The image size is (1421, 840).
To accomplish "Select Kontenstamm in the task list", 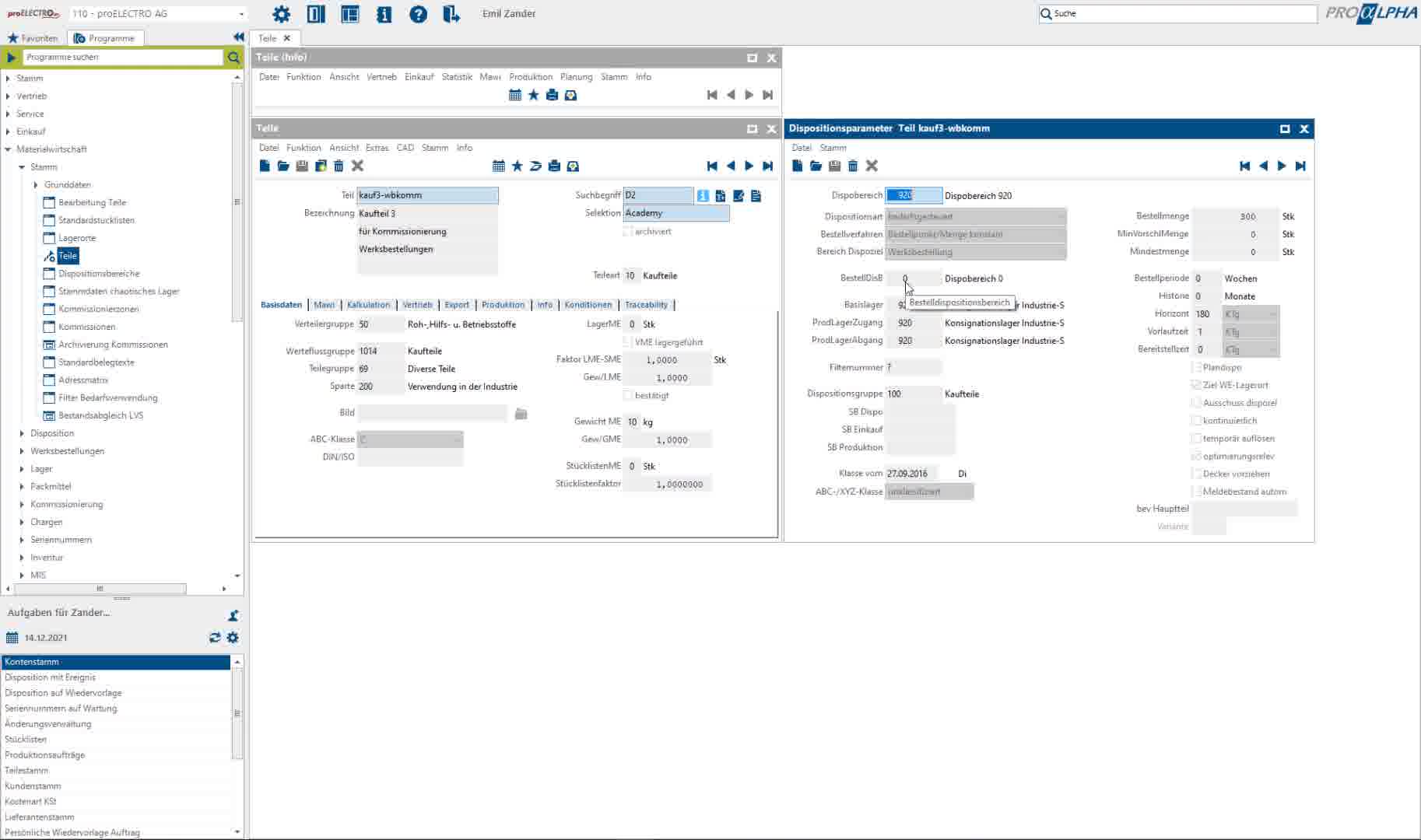I will (116, 662).
